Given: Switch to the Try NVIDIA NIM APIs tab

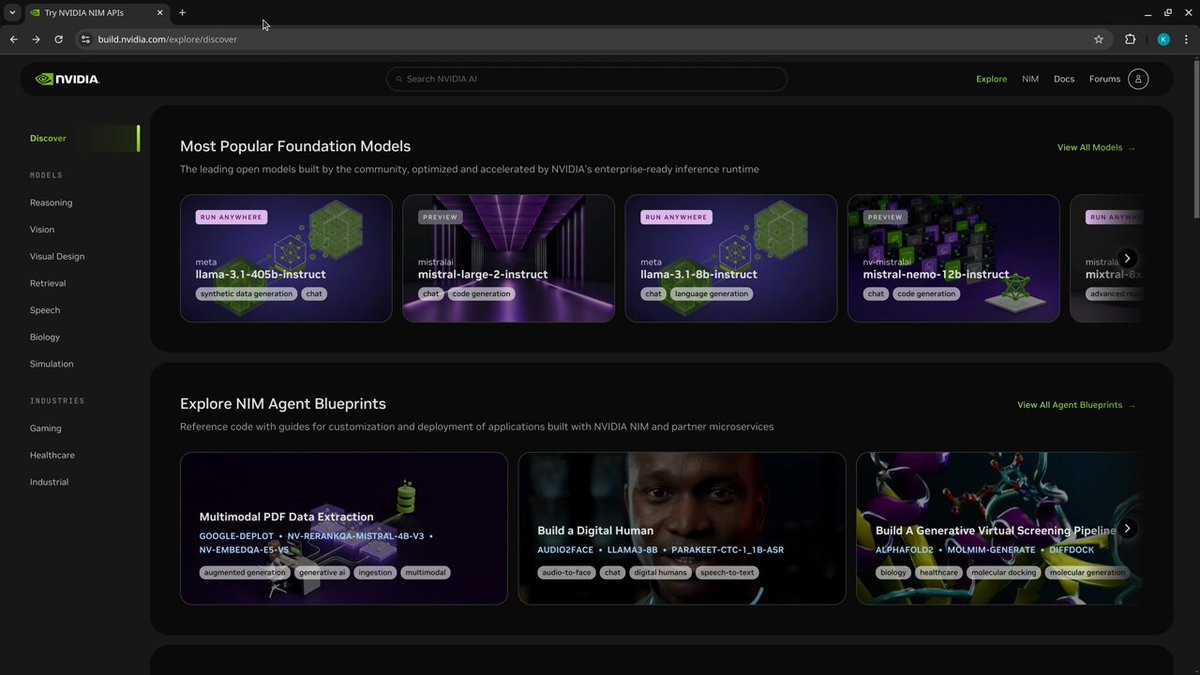Looking at the screenshot, I should coord(95,13).
